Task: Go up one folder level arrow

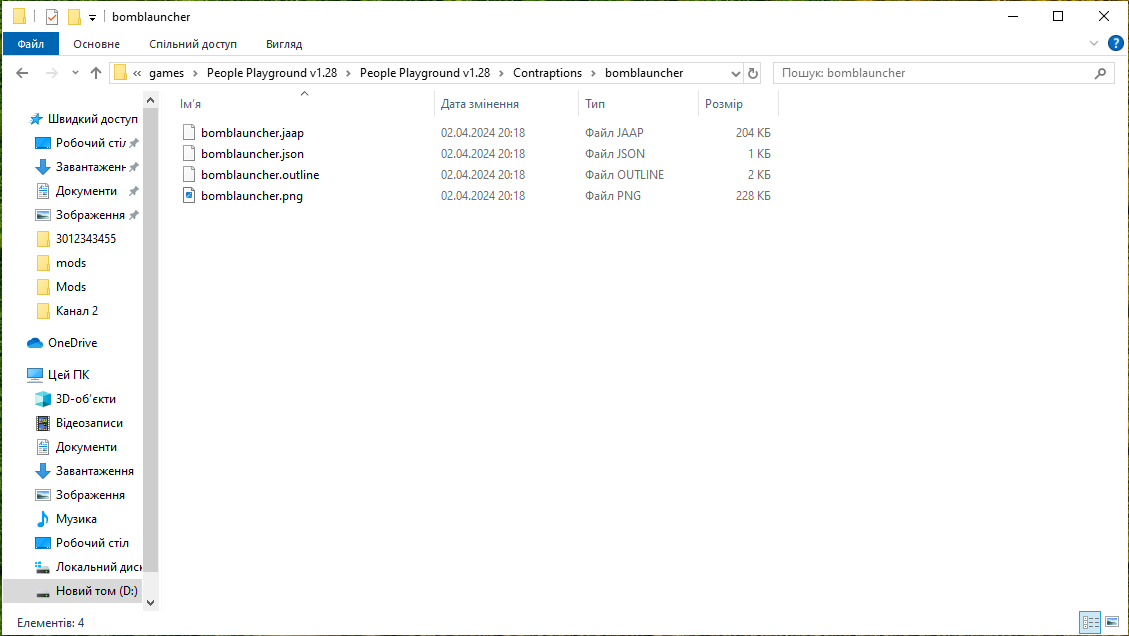Action: pyautogui.click(x=96, y=73)
